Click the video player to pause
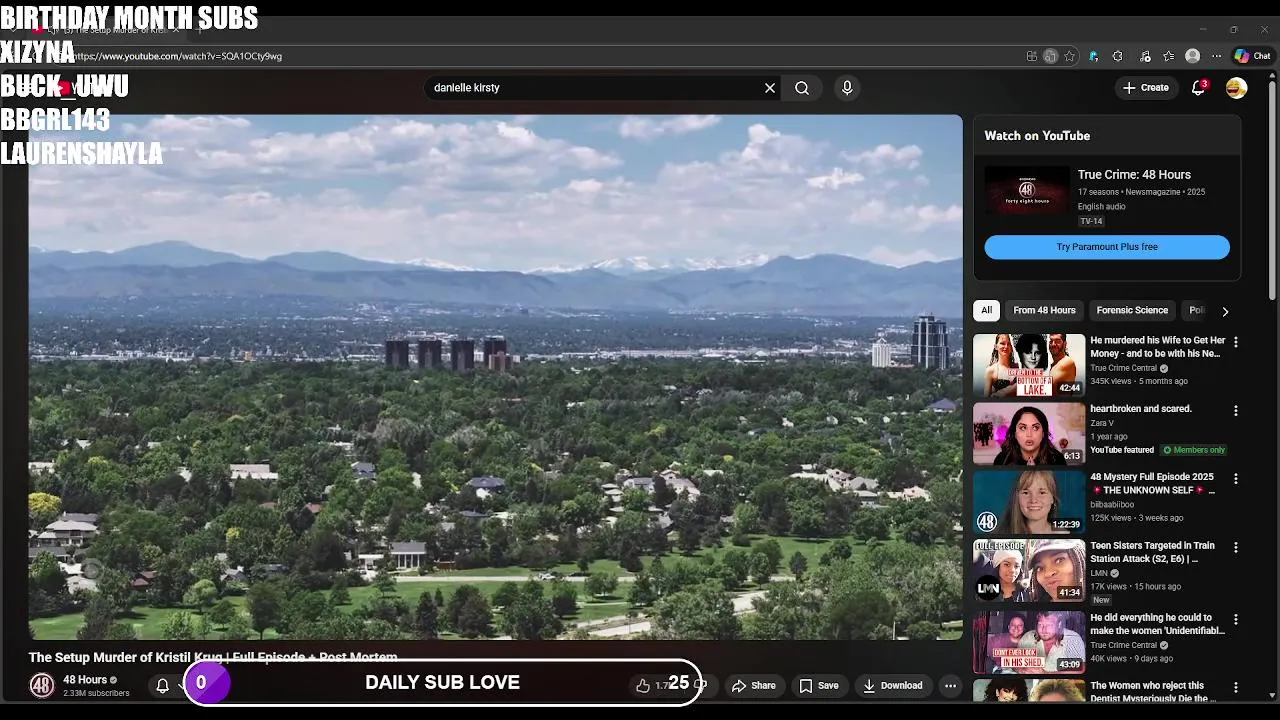The width and height of the screenshot is (1280, 720). 495,377
